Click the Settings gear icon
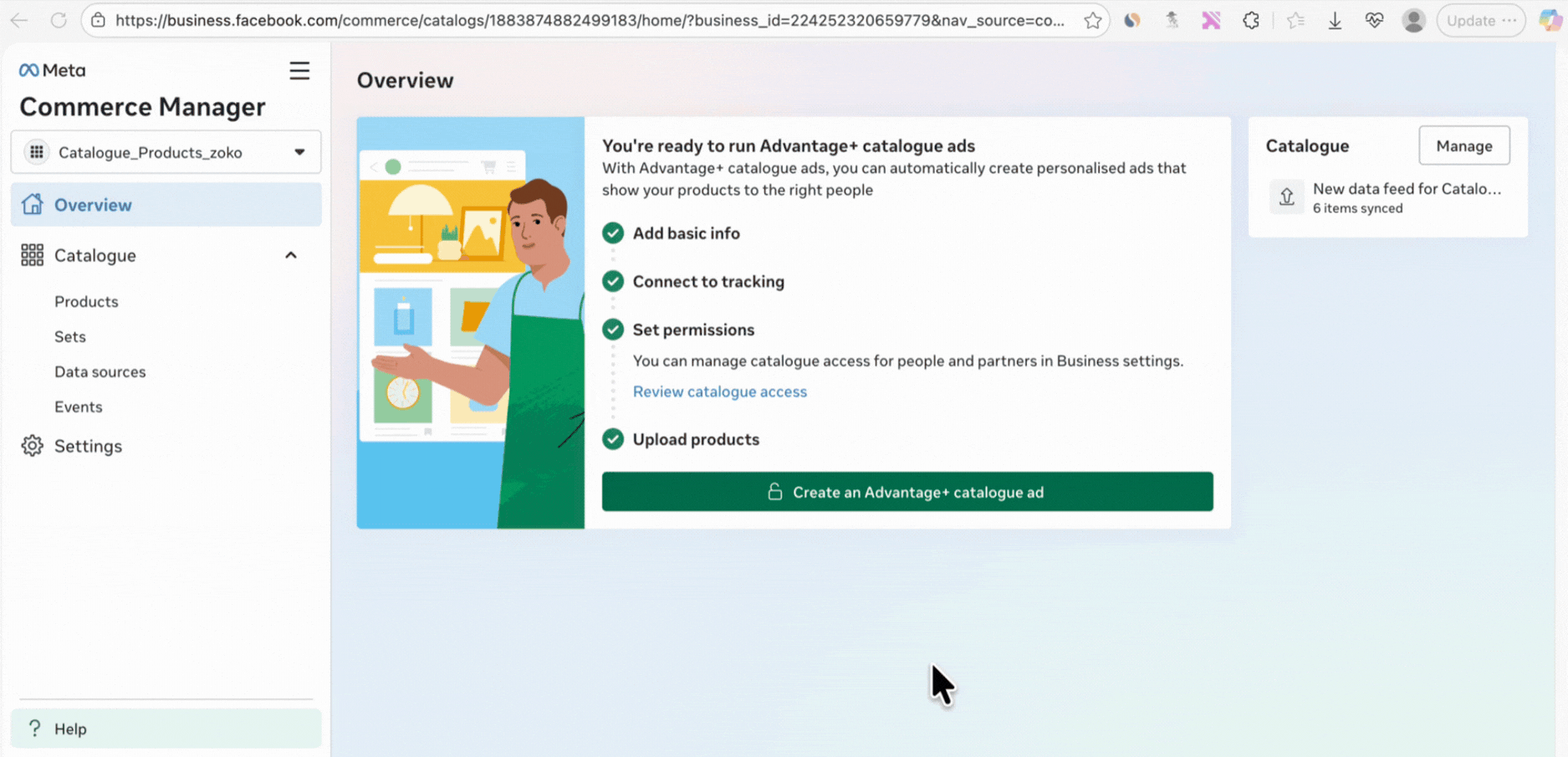Screen dimensions: 1568x757 pos(32,446)
